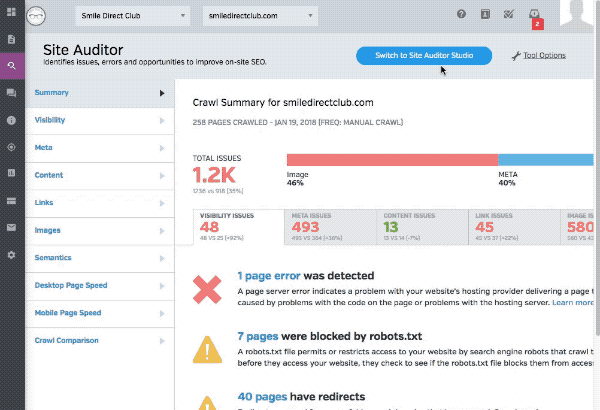The image size is (600, 410).
Task: Click the red Image segment of issues bar
Action: 393,160
